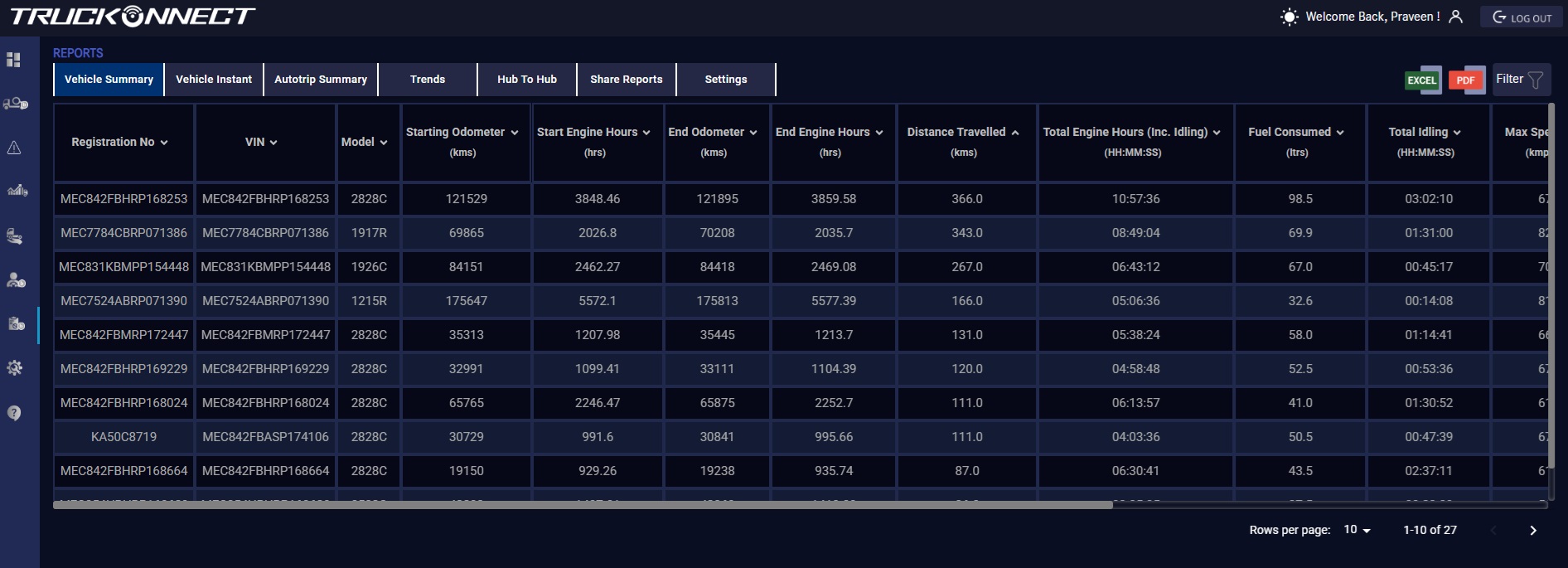Switch to the Hub To Hub tab
The height and width of the screenshot is (568, 1568).
tap(527, 80)
